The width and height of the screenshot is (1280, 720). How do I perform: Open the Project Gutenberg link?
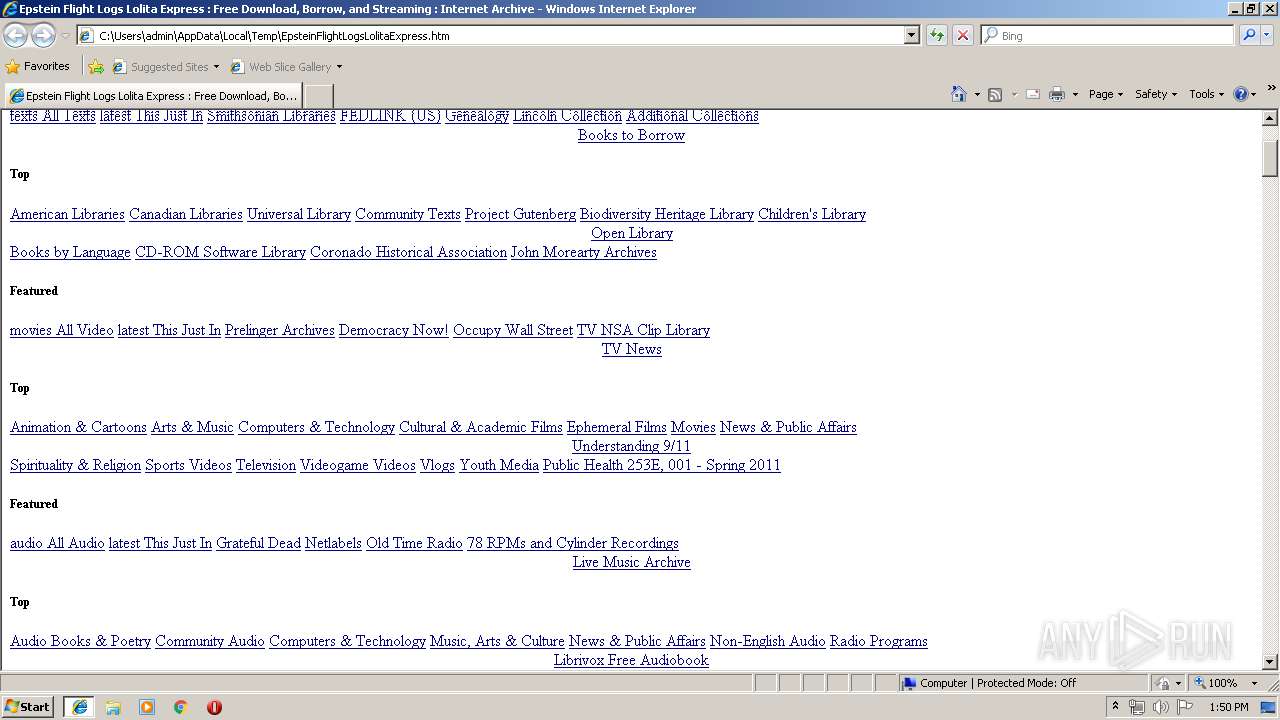coord(520,214)
